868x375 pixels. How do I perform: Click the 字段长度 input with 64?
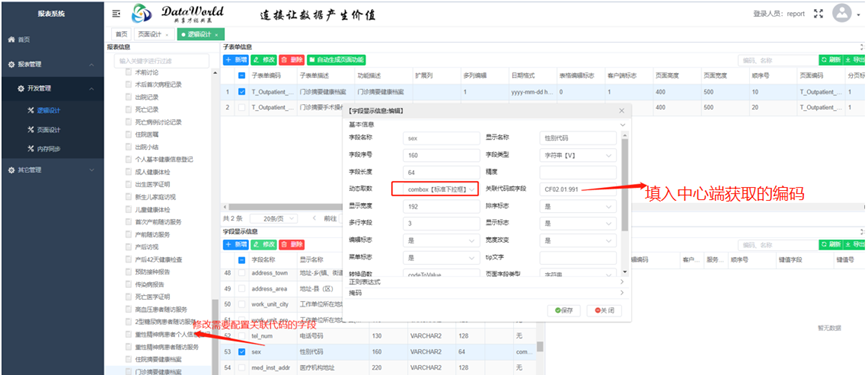(441, 173)
